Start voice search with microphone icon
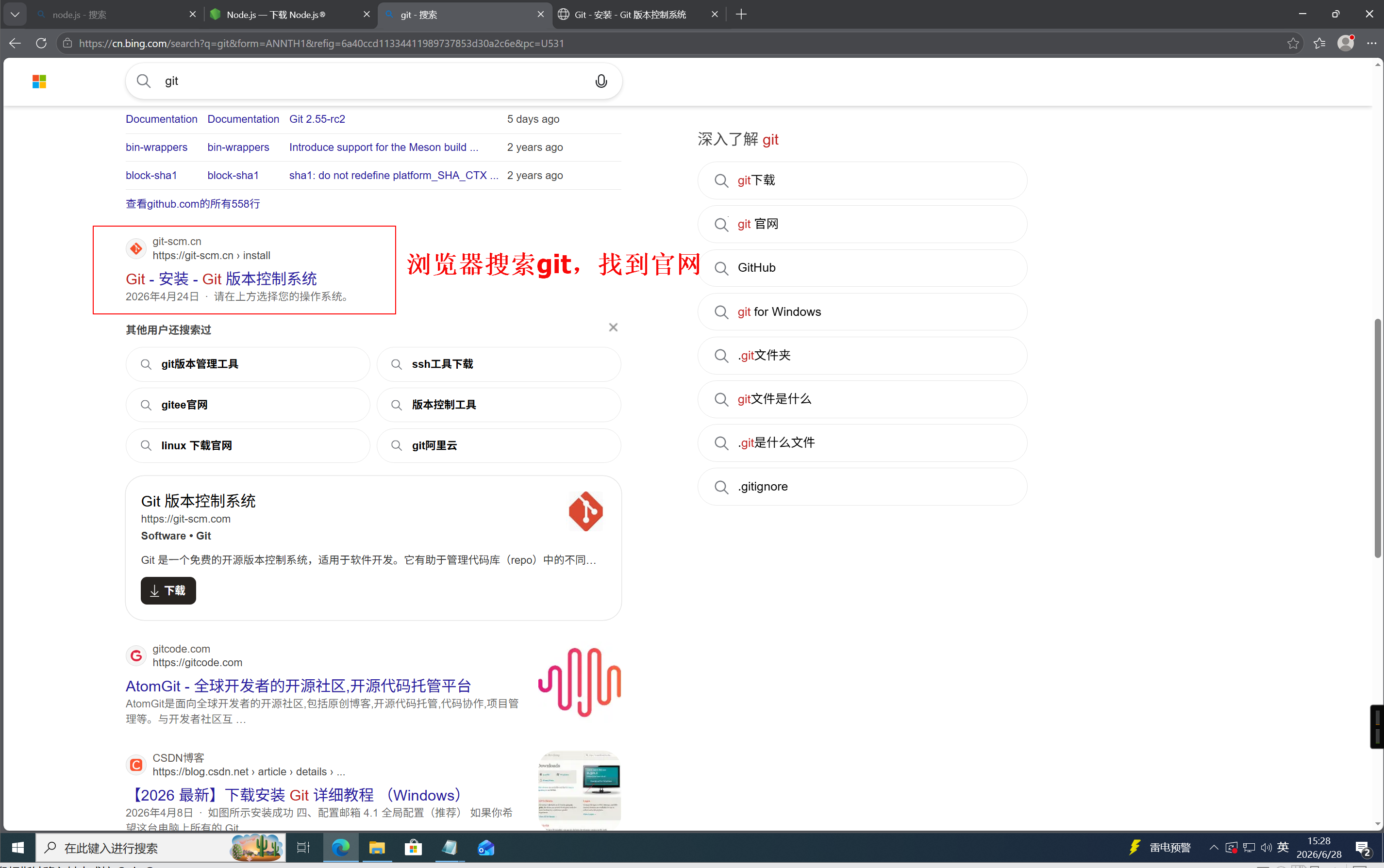 (x=600, y=81)
